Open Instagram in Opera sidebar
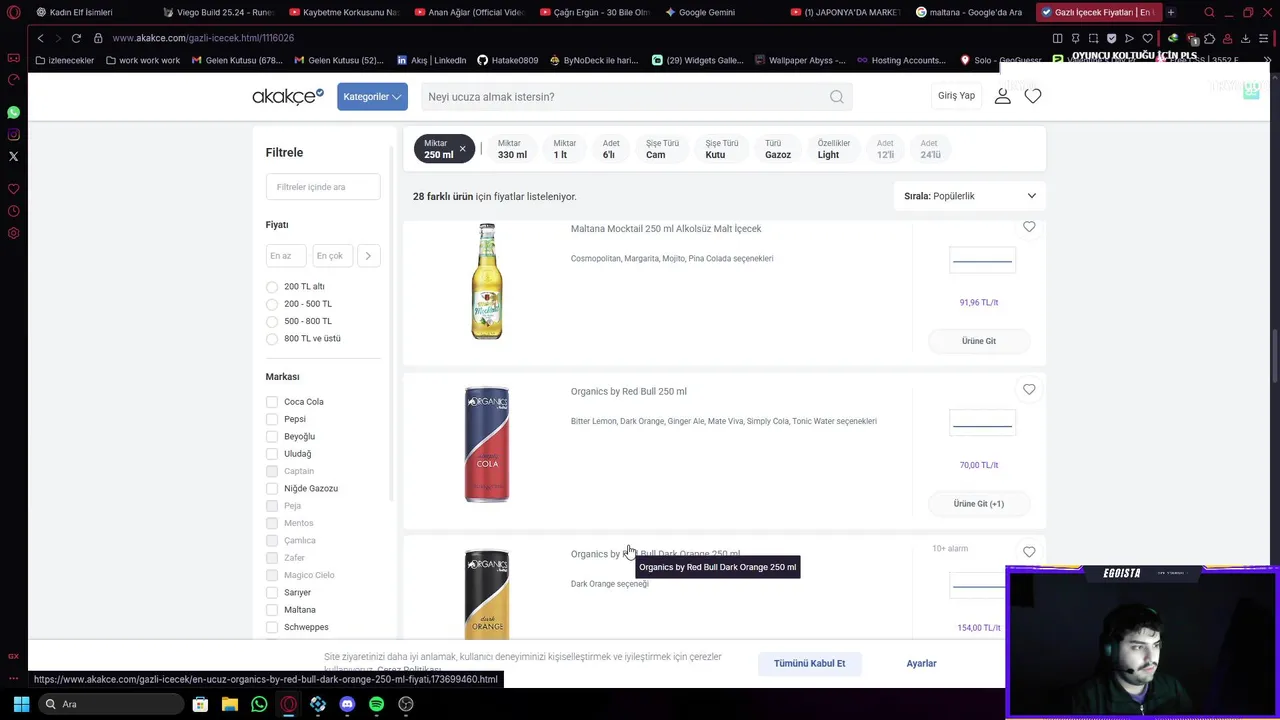1280x720 pixels. click(x=13, y=134)
